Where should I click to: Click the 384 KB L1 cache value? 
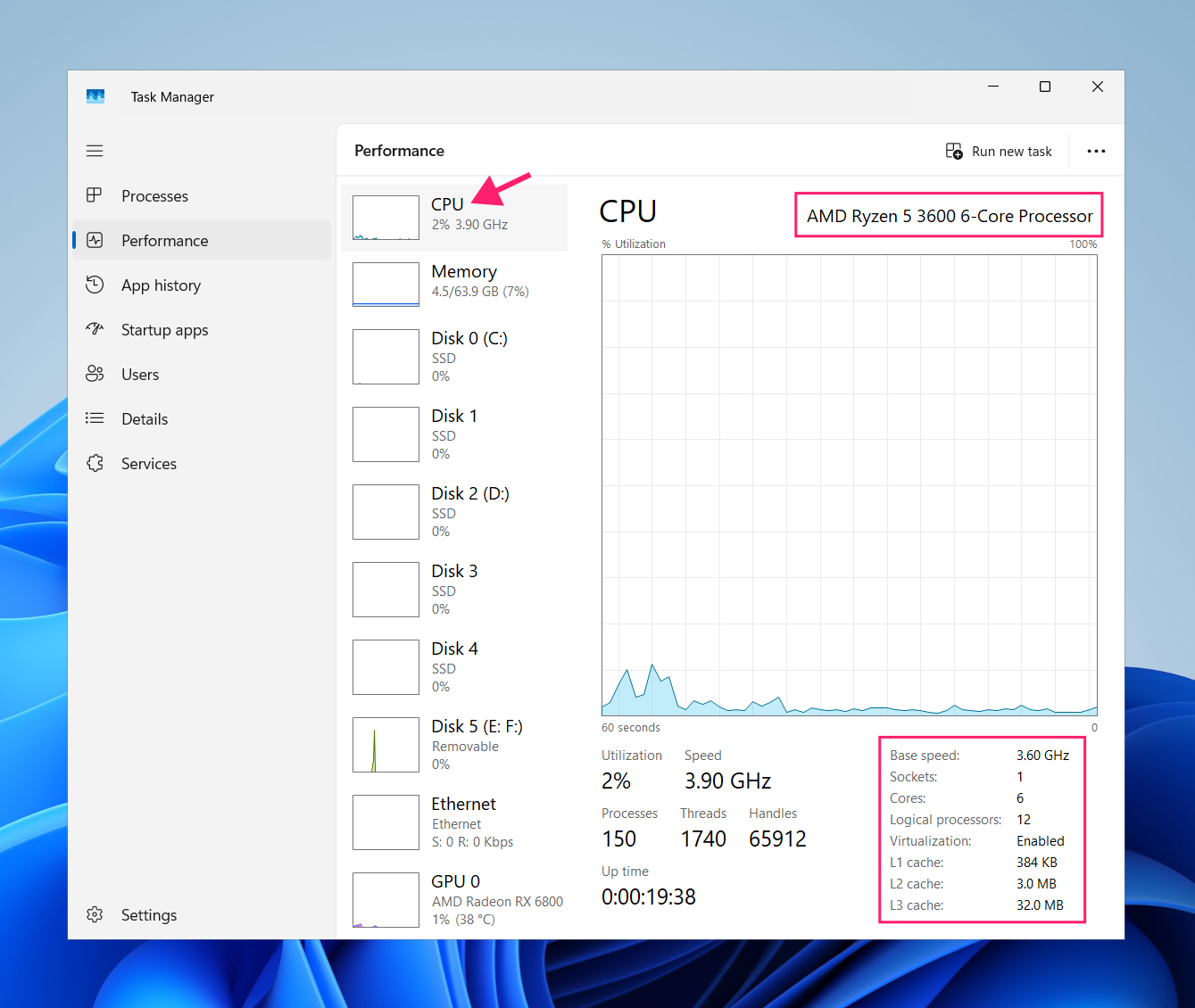pos(1037,863)
